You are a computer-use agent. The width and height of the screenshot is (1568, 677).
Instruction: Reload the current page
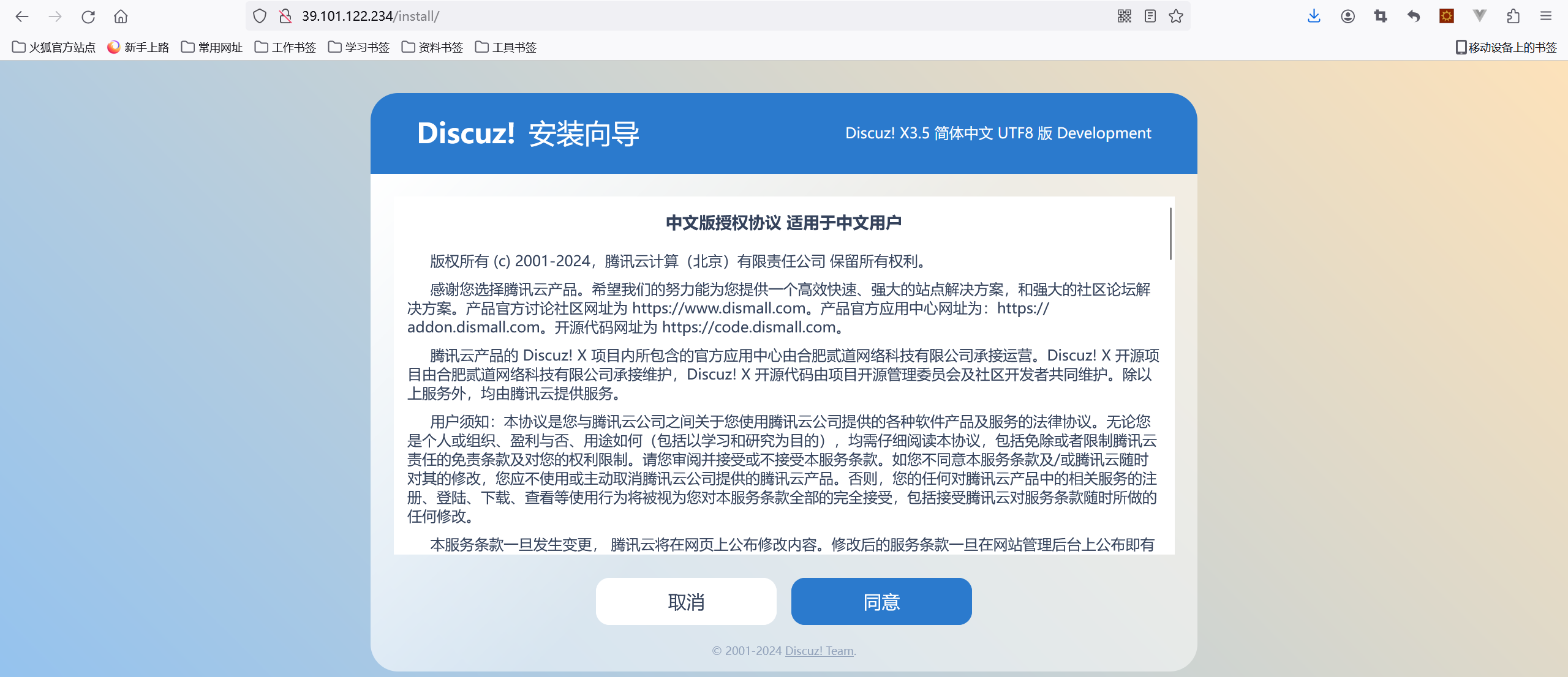(88, 17)
